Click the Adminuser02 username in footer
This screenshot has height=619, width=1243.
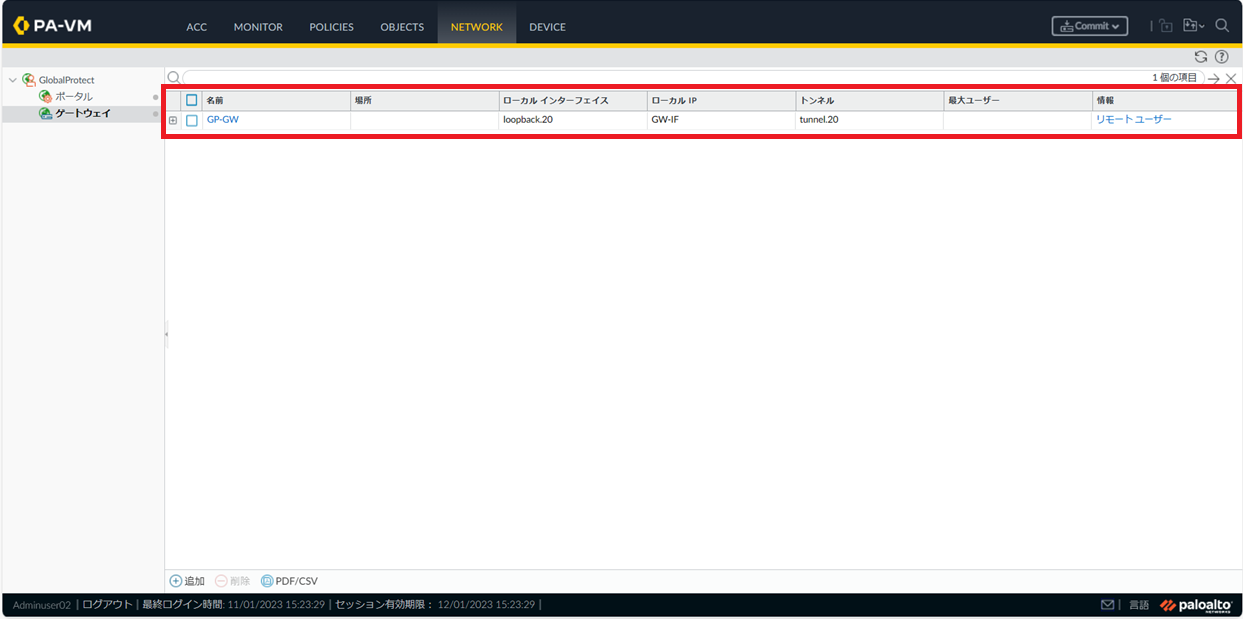point(42,605)
